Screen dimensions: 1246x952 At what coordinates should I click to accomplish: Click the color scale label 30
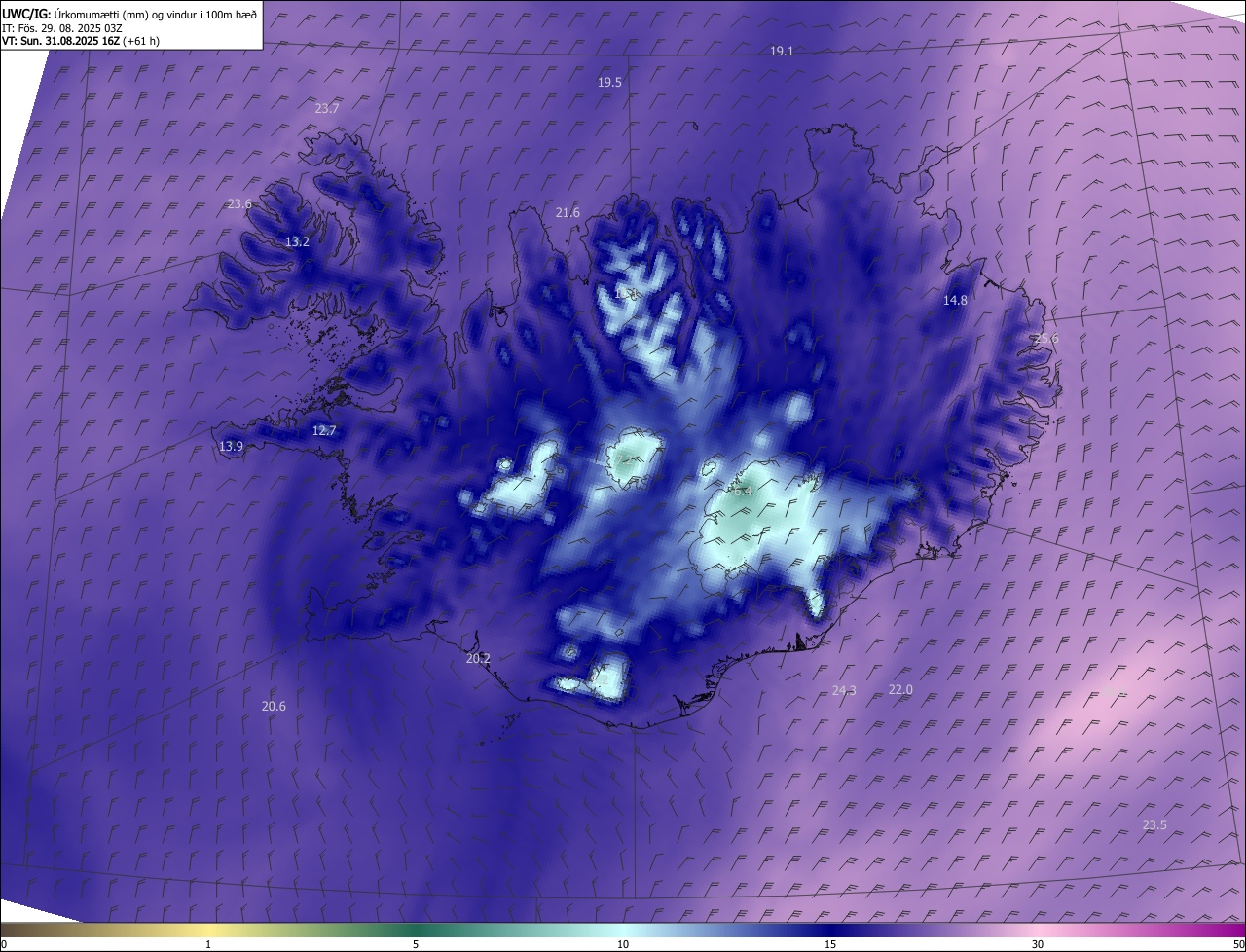pyautogui.click(x=1038, y=944)
